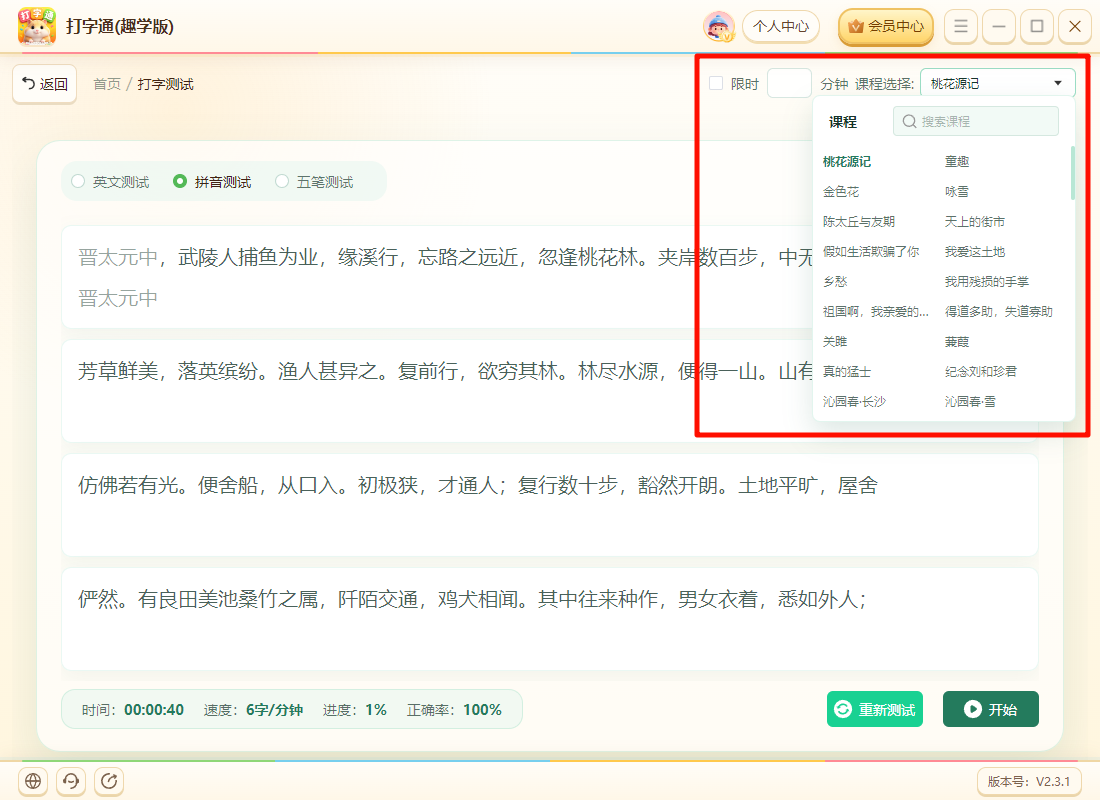Click the globe icon in bottom bar
The height and width of the screenshot is (800, 1100).
[x=33, y=781]
